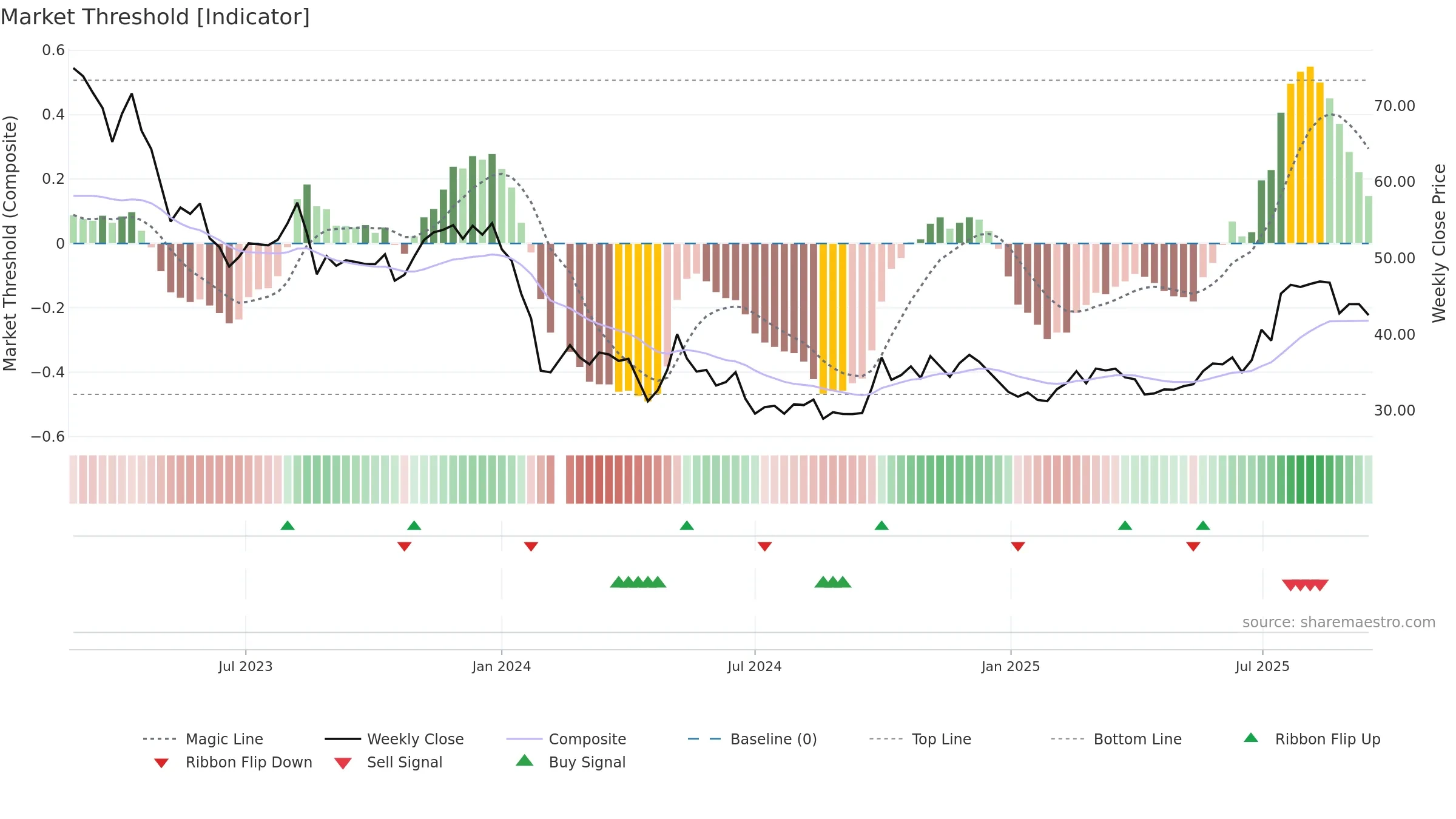Toggle the Buy Signal legend entry
Viewport: 1456px width, 819px height.
[570, 762]
